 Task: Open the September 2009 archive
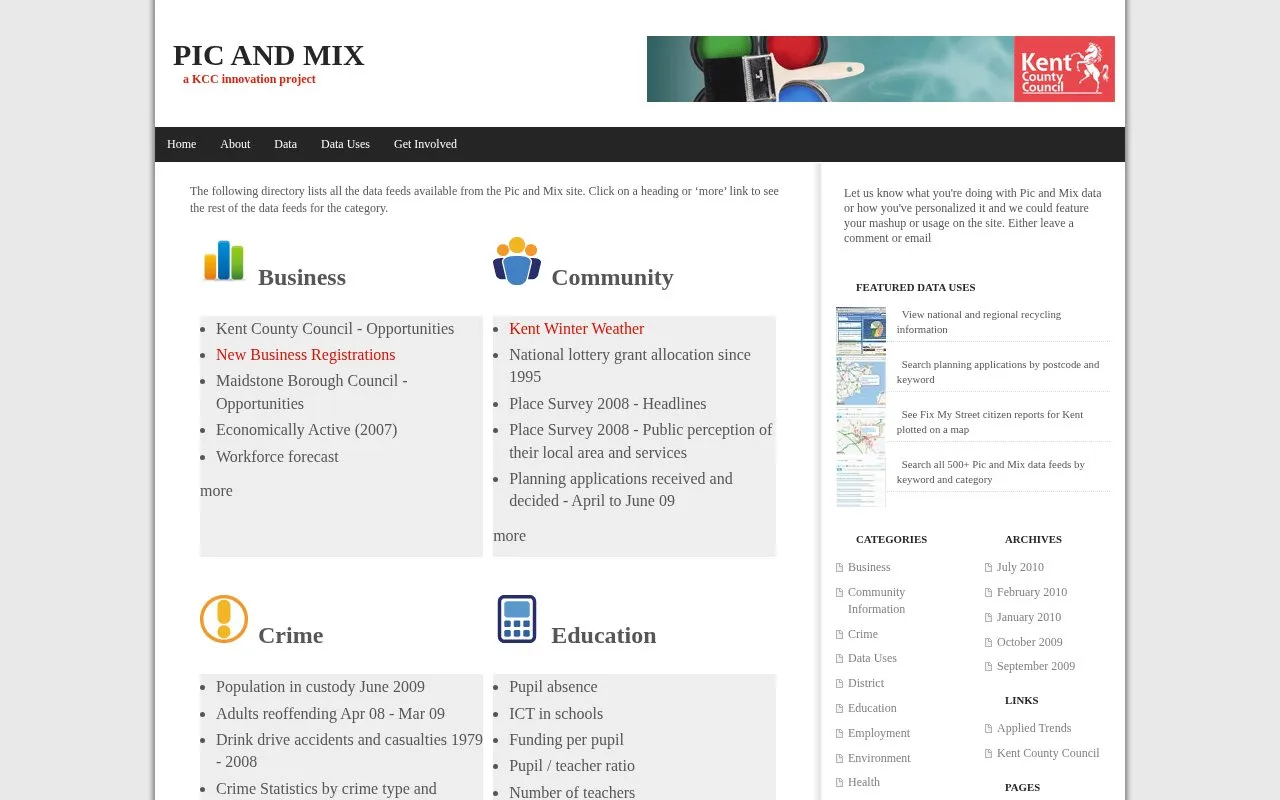(1036, 666)
